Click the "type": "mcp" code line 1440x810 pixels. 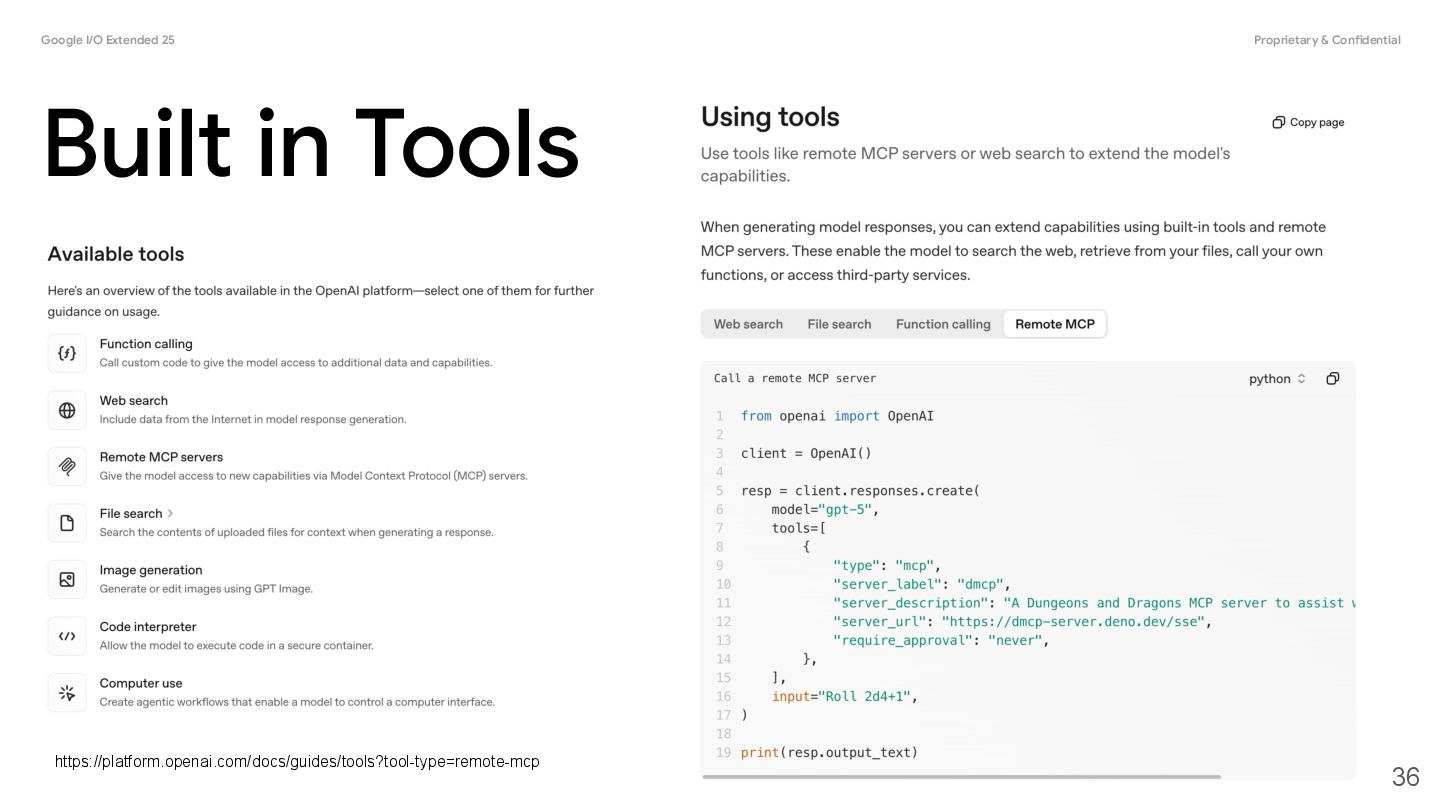[x=887, y=566]
